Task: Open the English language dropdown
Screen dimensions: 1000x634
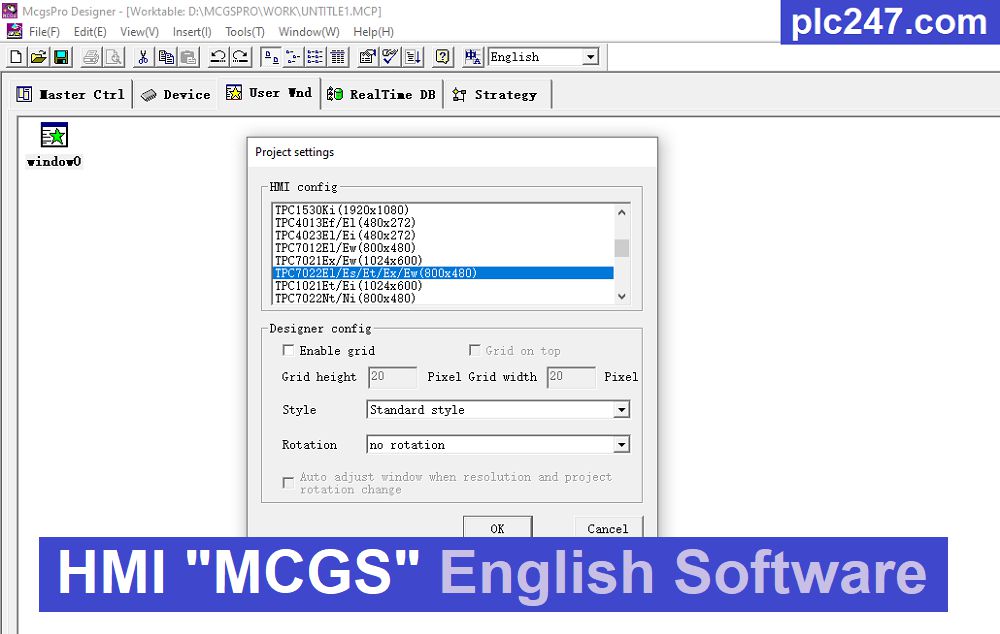Action: click(x=591, y=57)
